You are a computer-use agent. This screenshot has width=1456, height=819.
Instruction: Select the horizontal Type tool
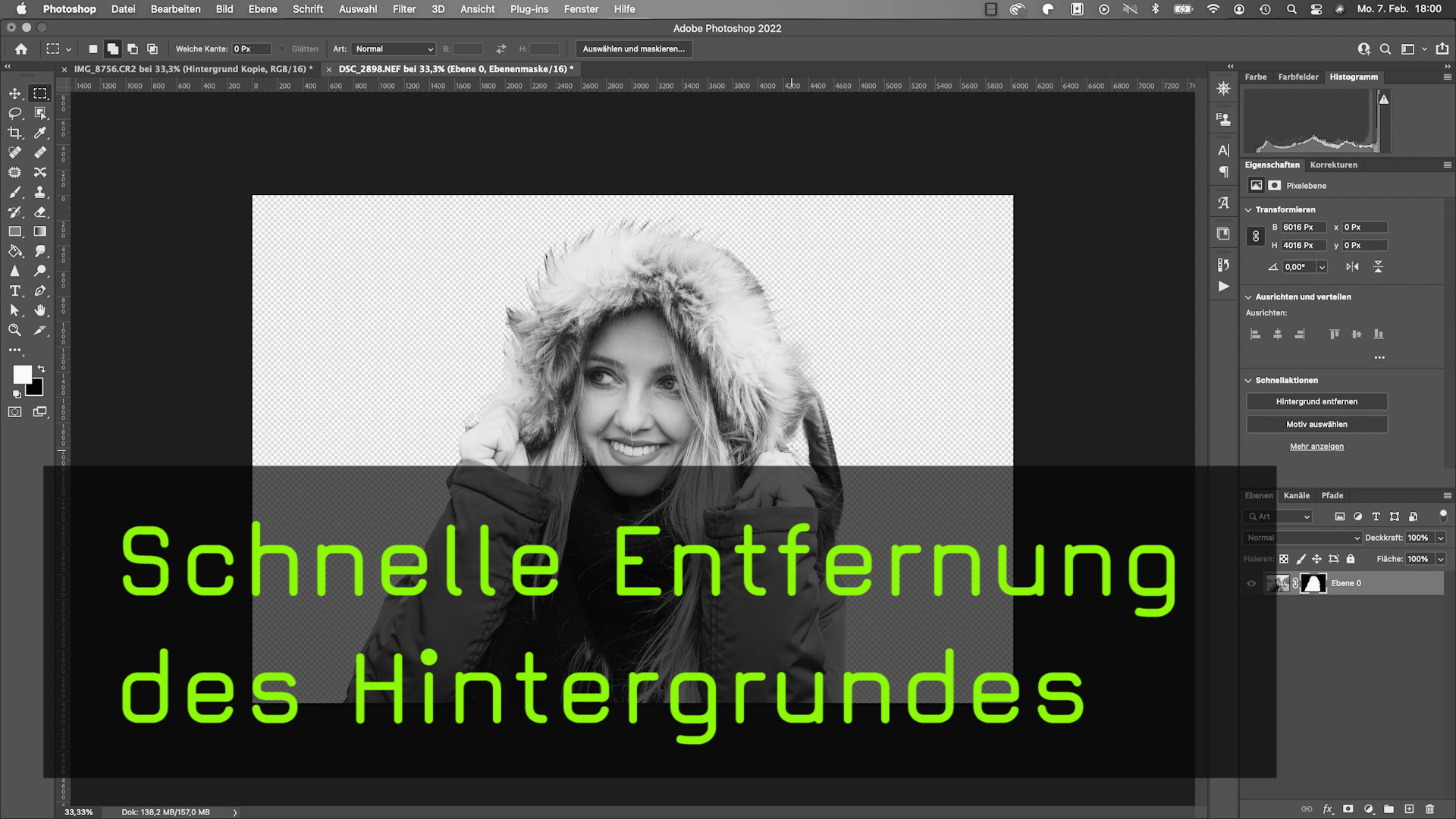click(x=15, y=290)
